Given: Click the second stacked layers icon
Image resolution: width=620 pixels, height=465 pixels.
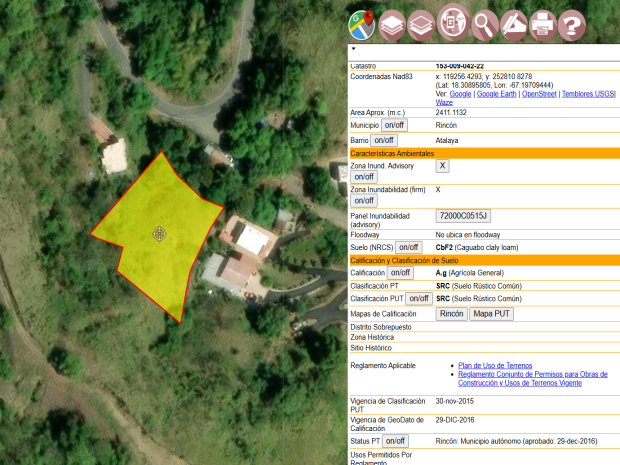Looking at the screenshot, I should [x=421, y=22].
